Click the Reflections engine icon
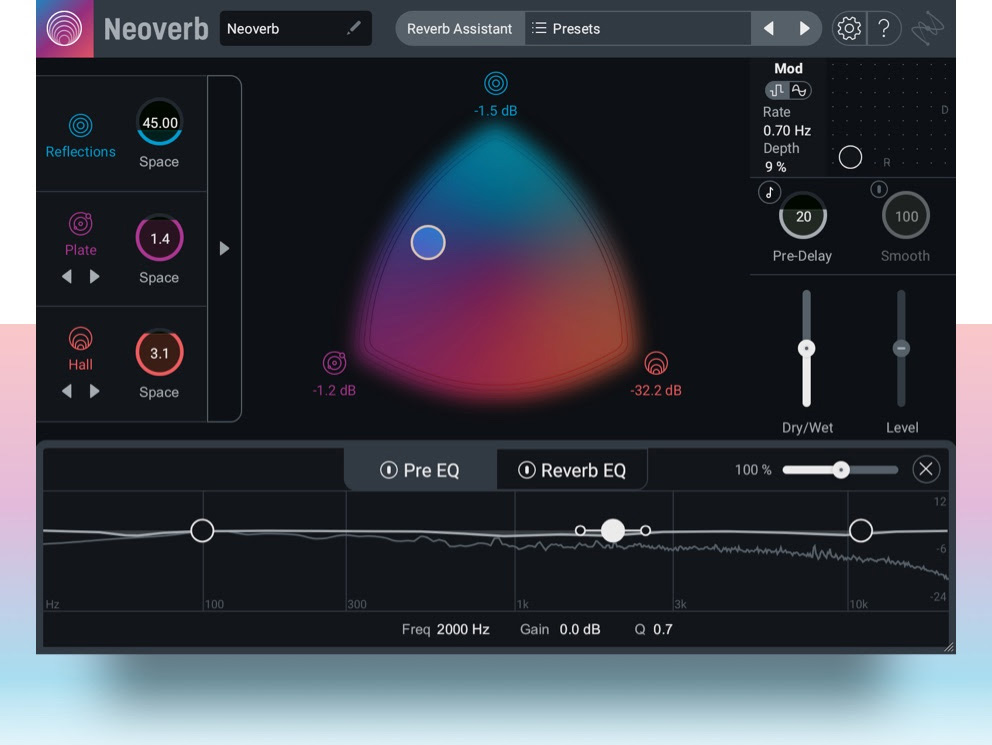The height and width of the screenshot is (745, 992). pos(80,125)
